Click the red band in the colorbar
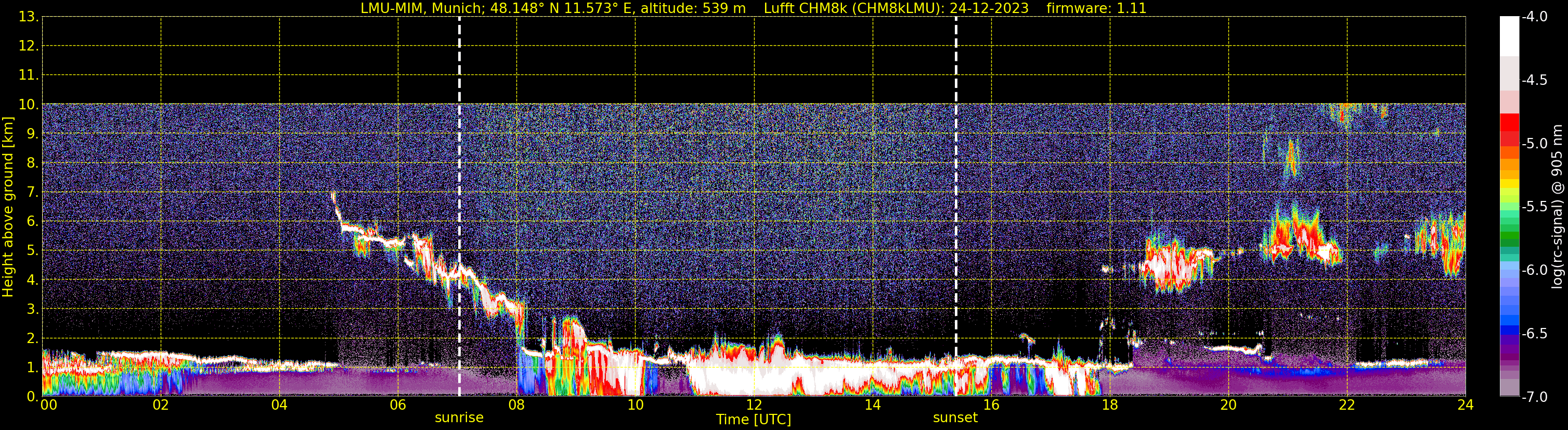This screenshot has height=430, width=1568. (x=1509, y=131)
